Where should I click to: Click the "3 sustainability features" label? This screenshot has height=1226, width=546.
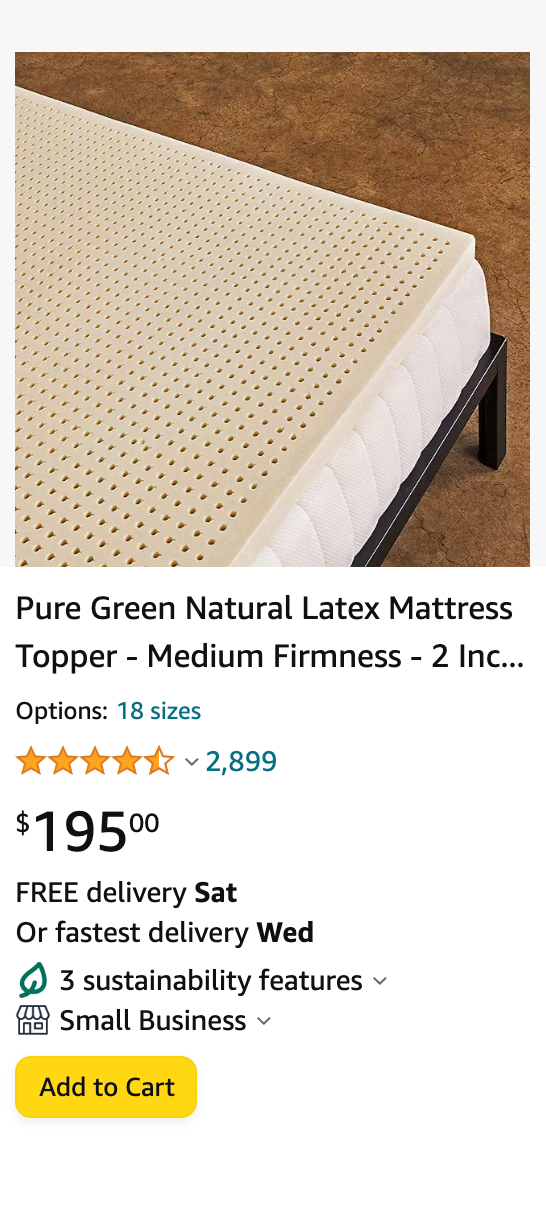tap(211, 980)
